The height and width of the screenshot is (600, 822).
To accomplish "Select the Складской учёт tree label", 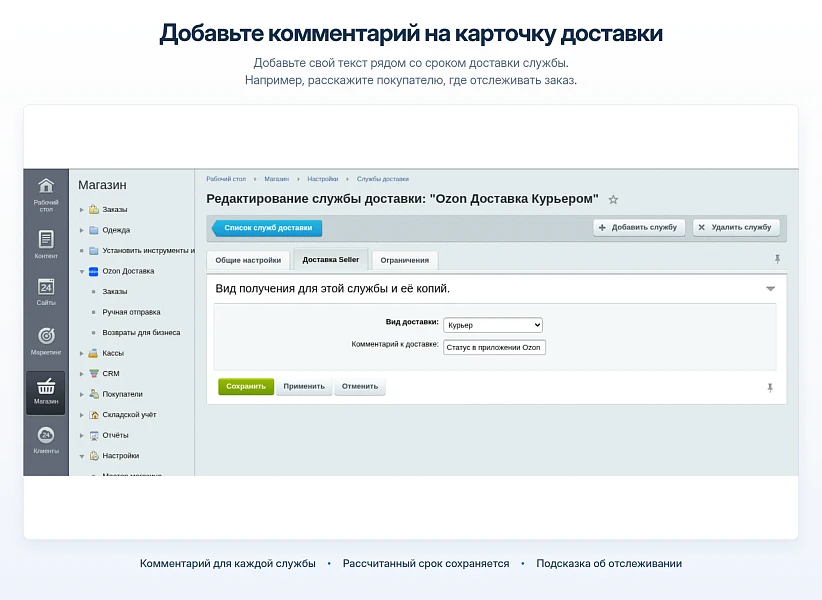I will point(129,414).
